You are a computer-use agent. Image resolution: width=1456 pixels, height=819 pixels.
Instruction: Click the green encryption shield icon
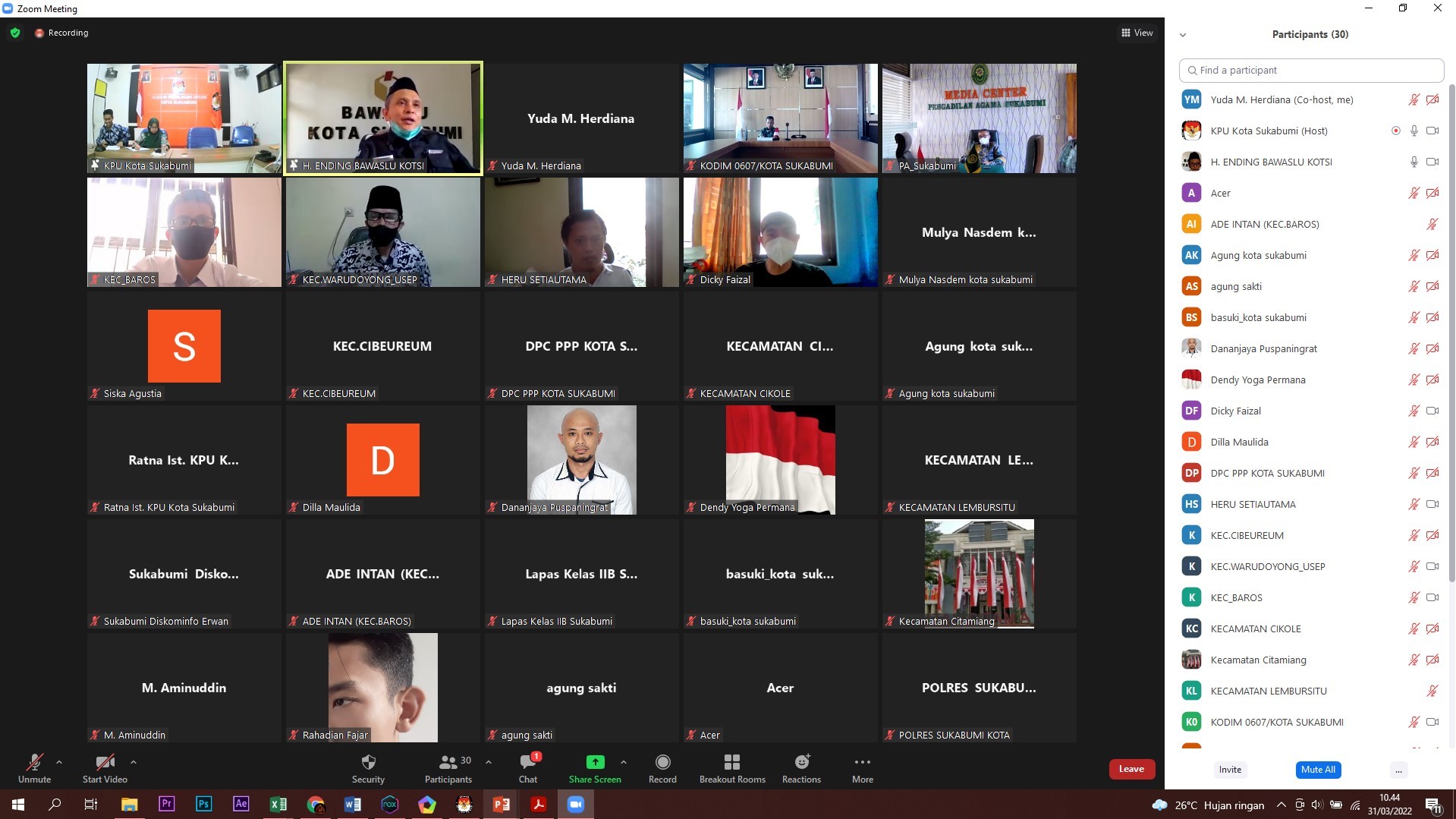(15, 33)
